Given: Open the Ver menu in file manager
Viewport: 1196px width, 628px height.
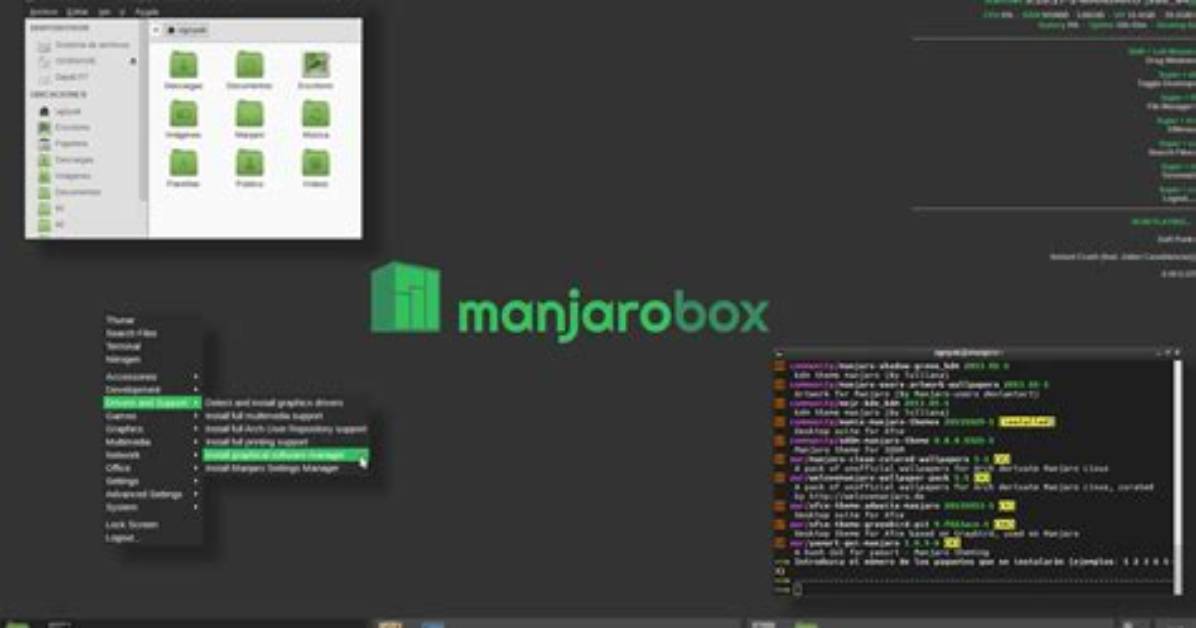Looking at the screenshot, I should click(104, 12).
